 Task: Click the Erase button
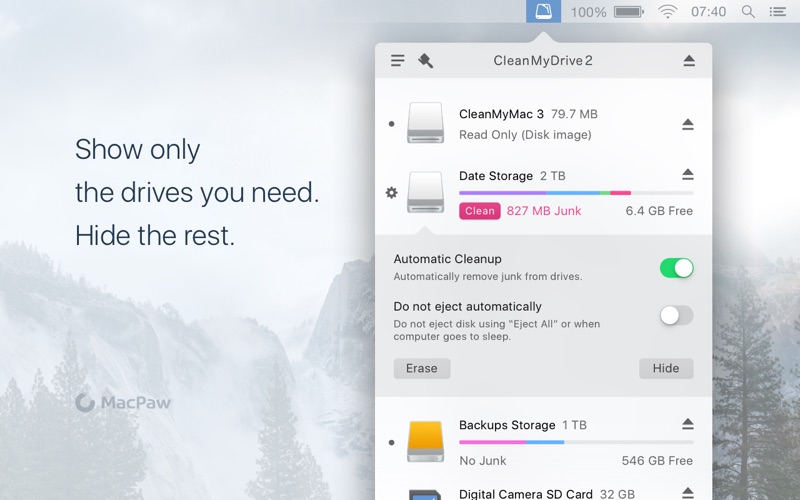click(422, 368)
